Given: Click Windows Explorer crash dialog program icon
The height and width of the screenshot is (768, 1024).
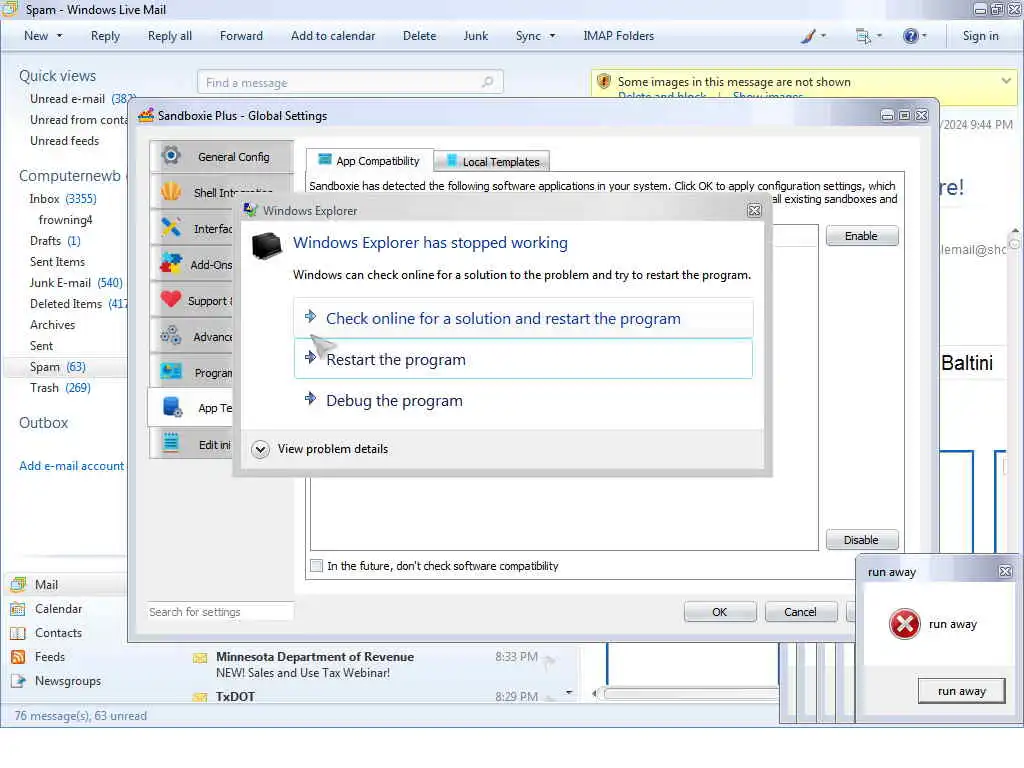Looking at the screenshot, I should coord(266,246).
